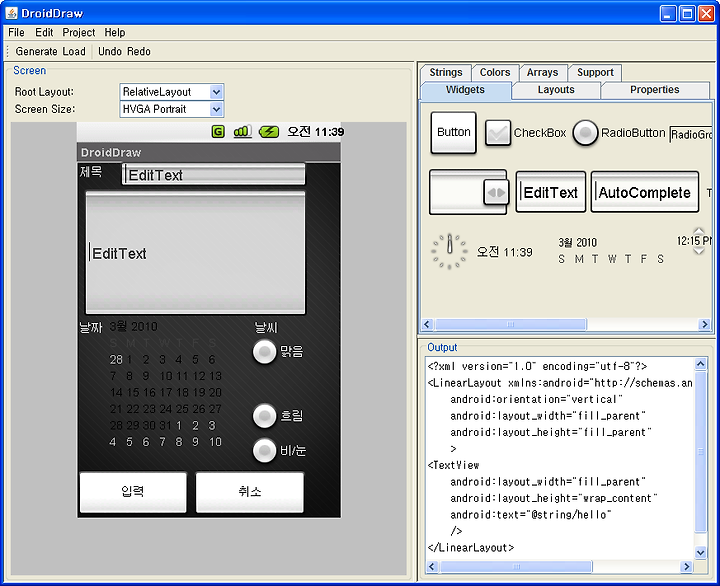The width and height of the screenshot is (720, 586).
Task: Pick the analog clock widget in the palette
Action: [x=449, y=251]
